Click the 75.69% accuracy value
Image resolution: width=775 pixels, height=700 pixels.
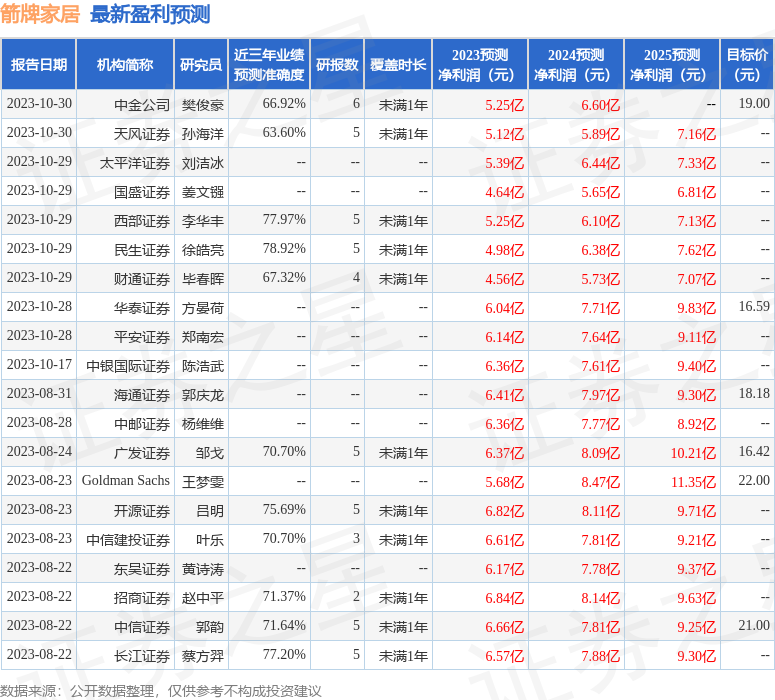[x=284, y=509]
